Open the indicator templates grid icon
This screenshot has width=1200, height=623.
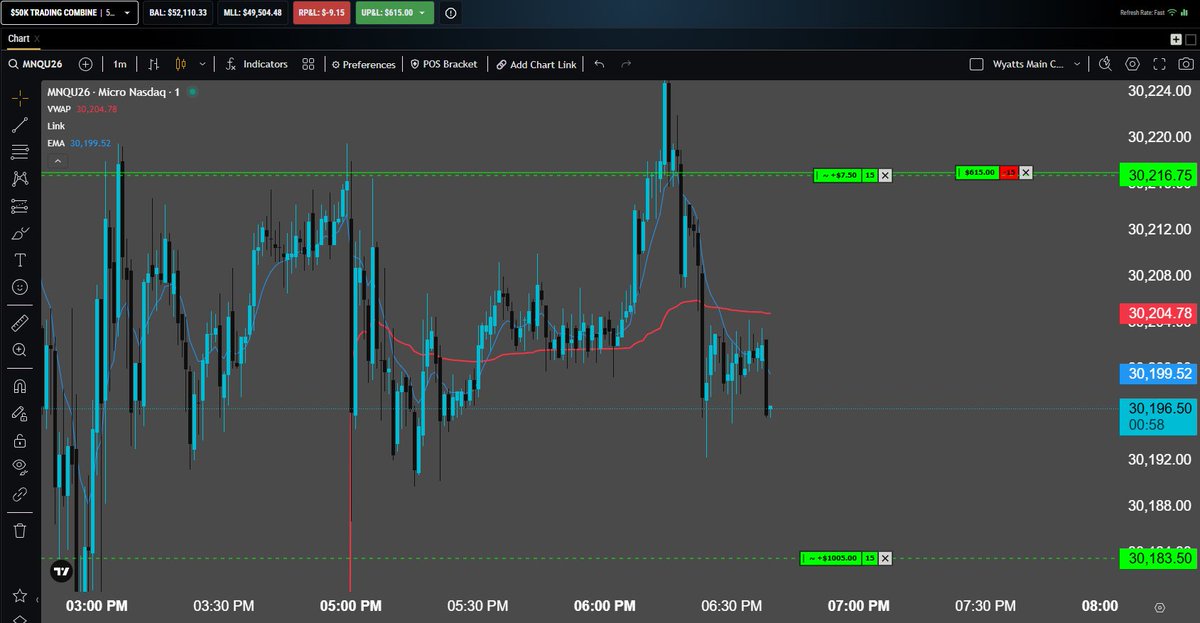click(309, 64)
